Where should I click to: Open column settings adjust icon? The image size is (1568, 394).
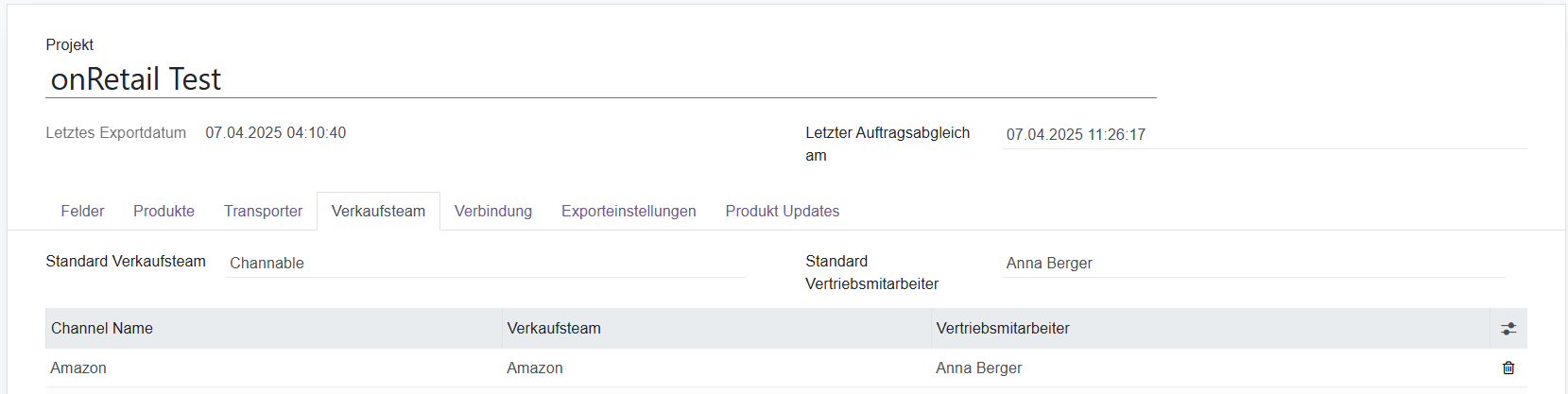pos(1508,329)
